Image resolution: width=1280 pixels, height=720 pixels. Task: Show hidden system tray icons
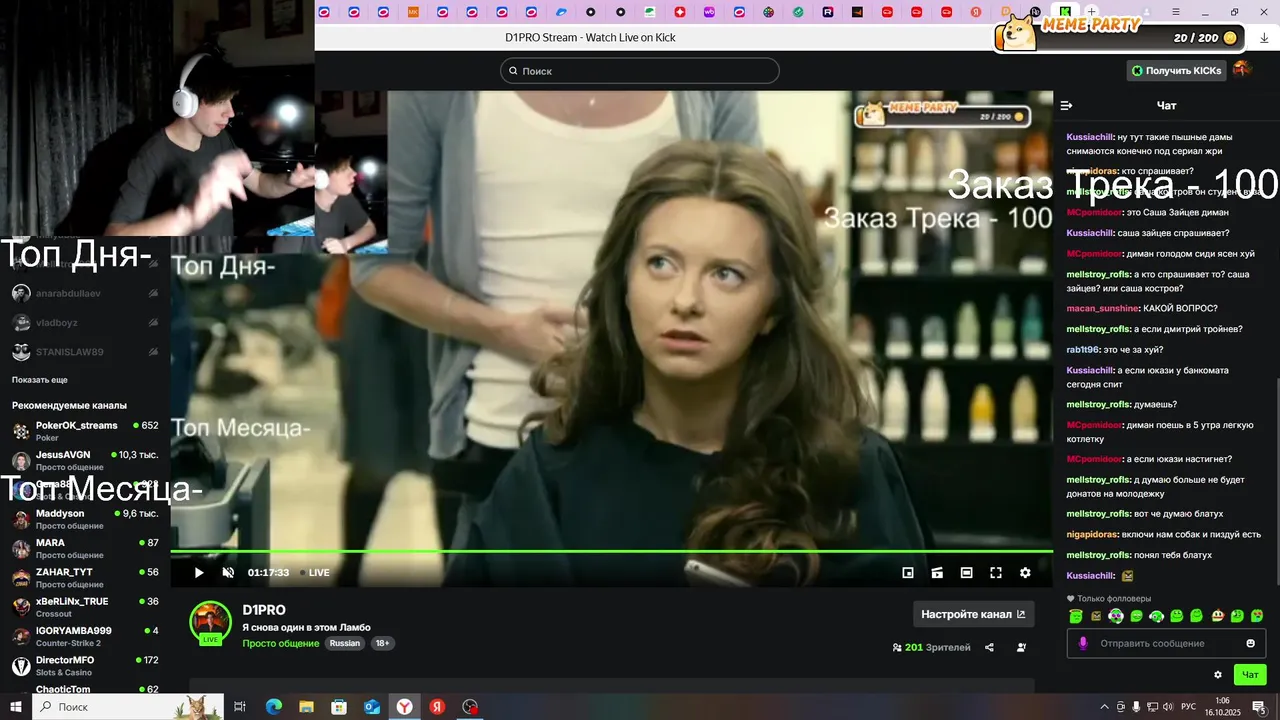(x=1104, y=706)
